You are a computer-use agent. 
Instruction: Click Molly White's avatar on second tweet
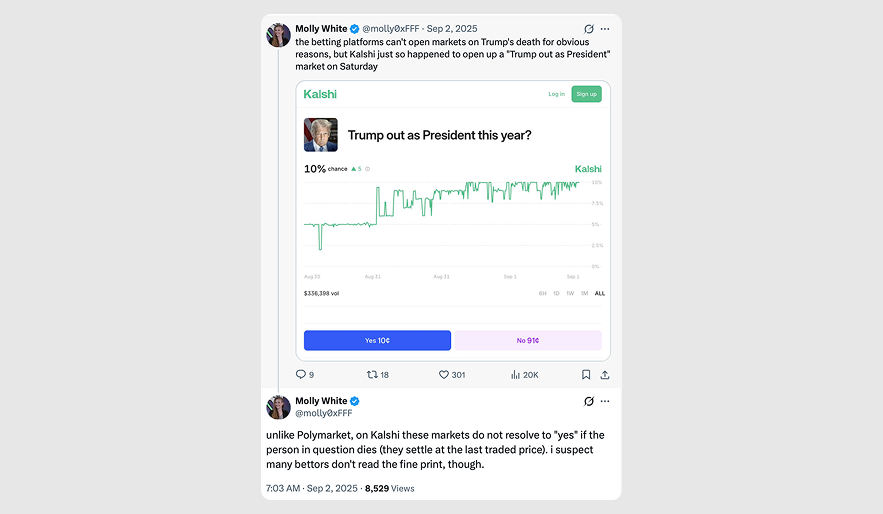click(x=278, y=407)
